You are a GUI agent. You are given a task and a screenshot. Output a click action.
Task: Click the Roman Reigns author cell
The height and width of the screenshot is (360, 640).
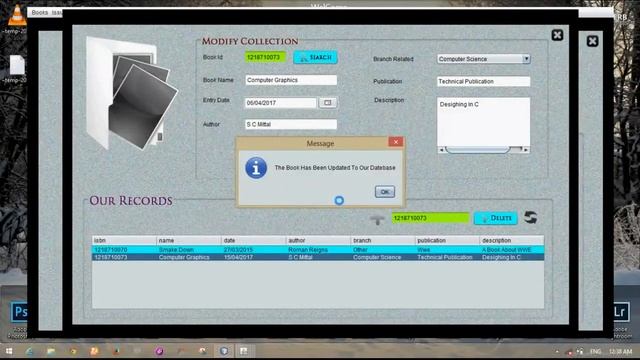tap(318, 249)
